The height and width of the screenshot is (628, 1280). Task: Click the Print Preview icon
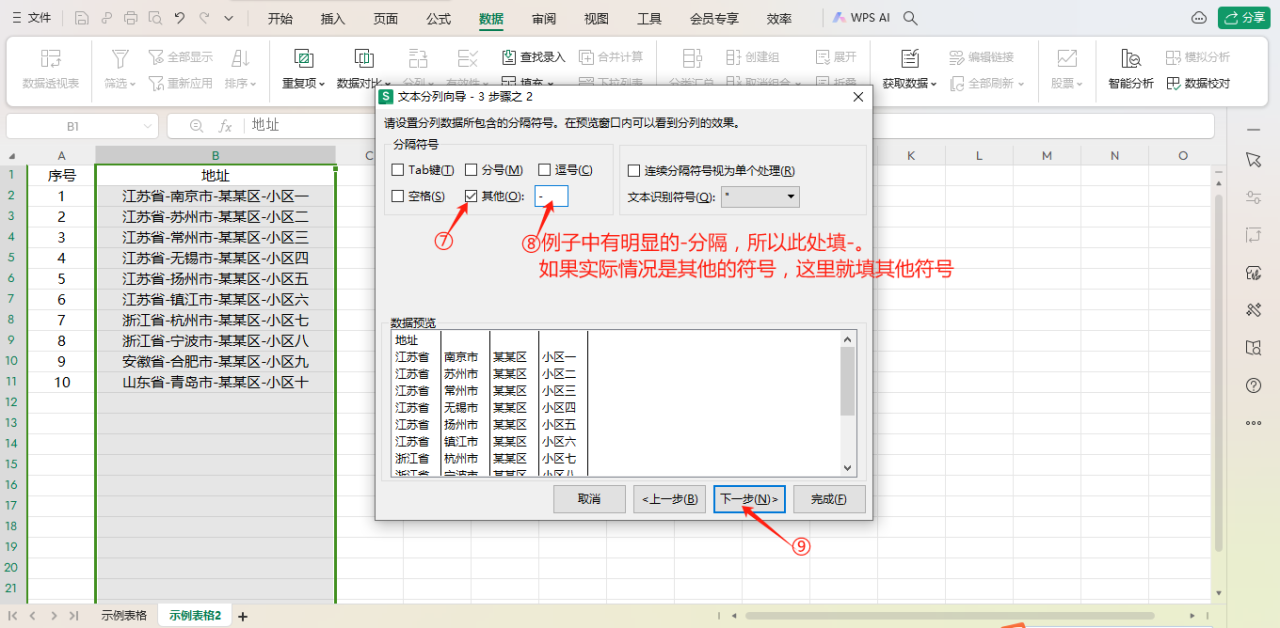point(155,18)
